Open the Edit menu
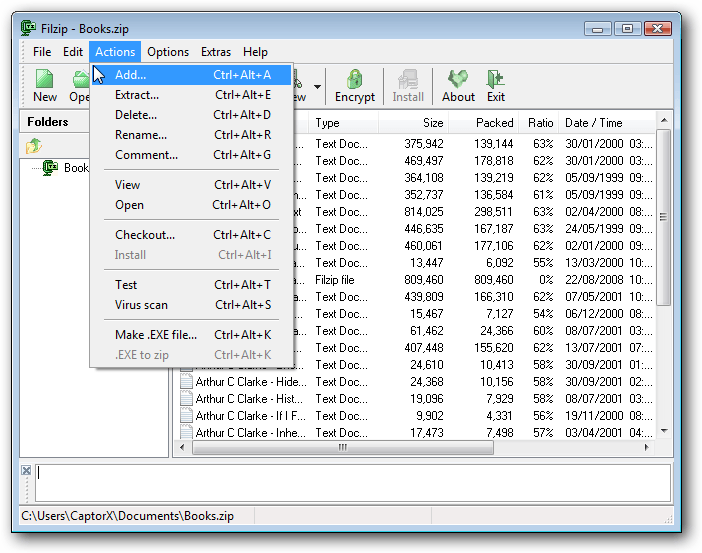This screenshot has width=702, height=553. click(x=73, y=52)
